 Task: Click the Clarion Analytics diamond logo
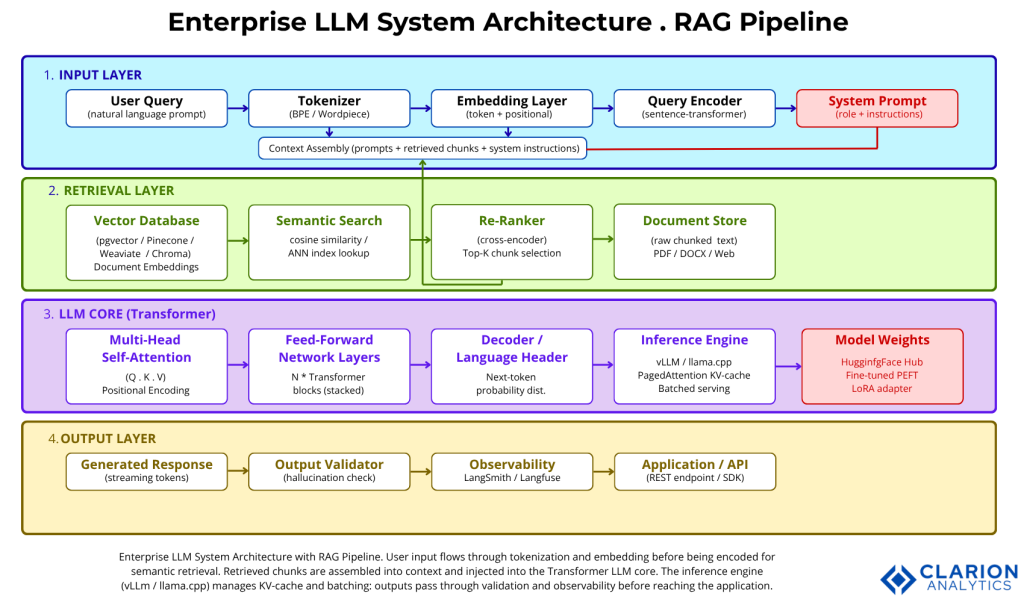click(898, 578)
